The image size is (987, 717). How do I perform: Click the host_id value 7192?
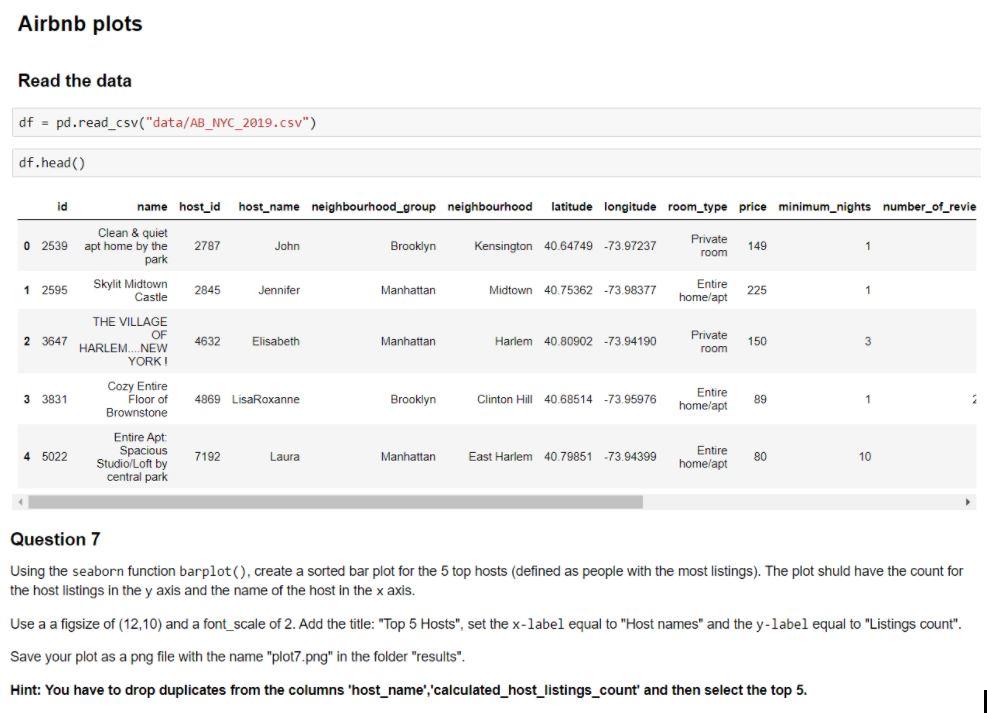pyautogui.click(x=207, y=456)
